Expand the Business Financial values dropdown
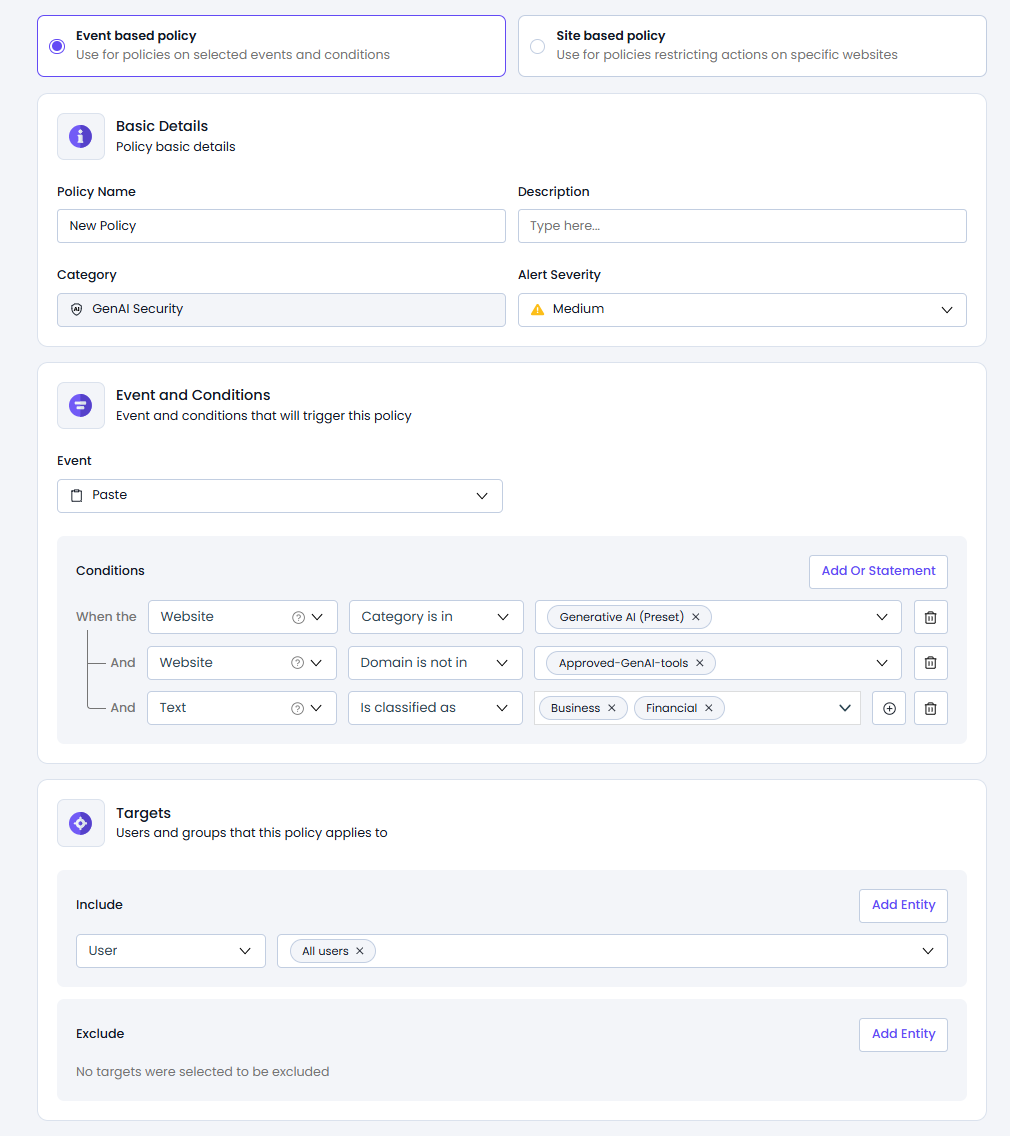The height and width of the screenshot is (1136, 1010). click(x=845, y=709)
